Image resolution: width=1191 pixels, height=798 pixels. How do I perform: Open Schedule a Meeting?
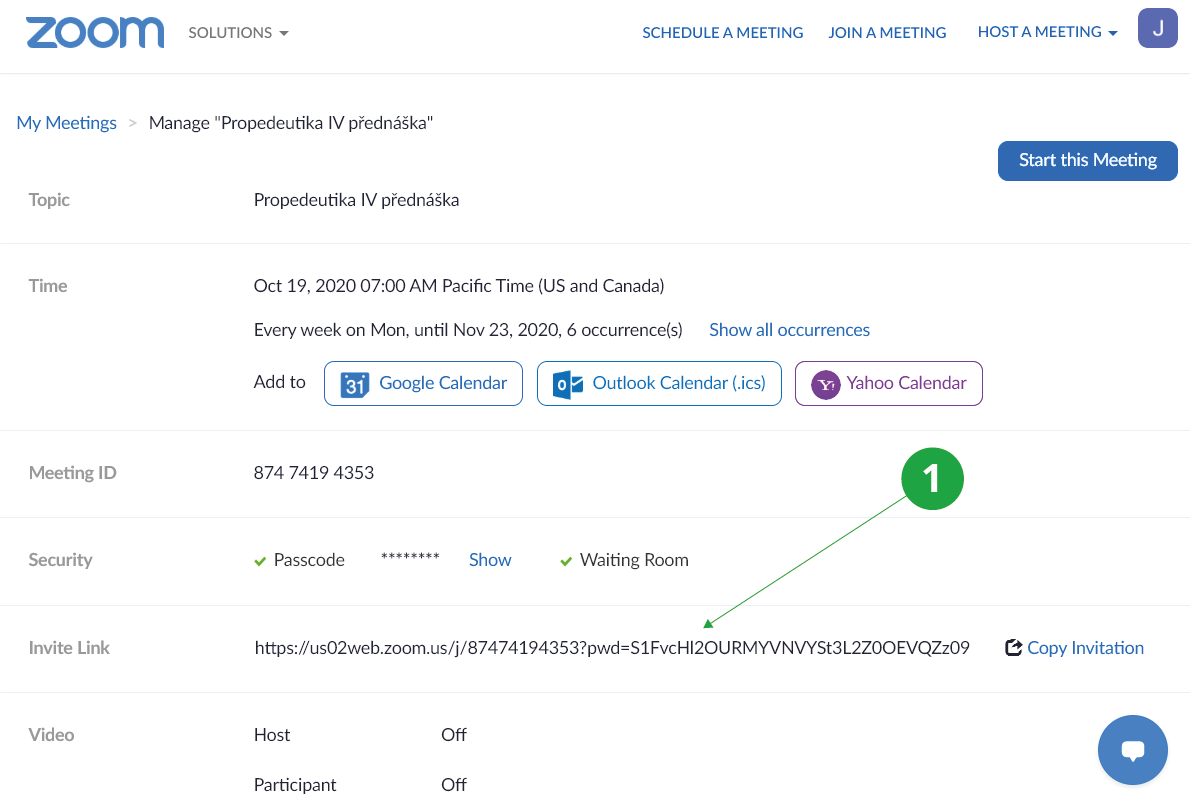click(722, 33)
